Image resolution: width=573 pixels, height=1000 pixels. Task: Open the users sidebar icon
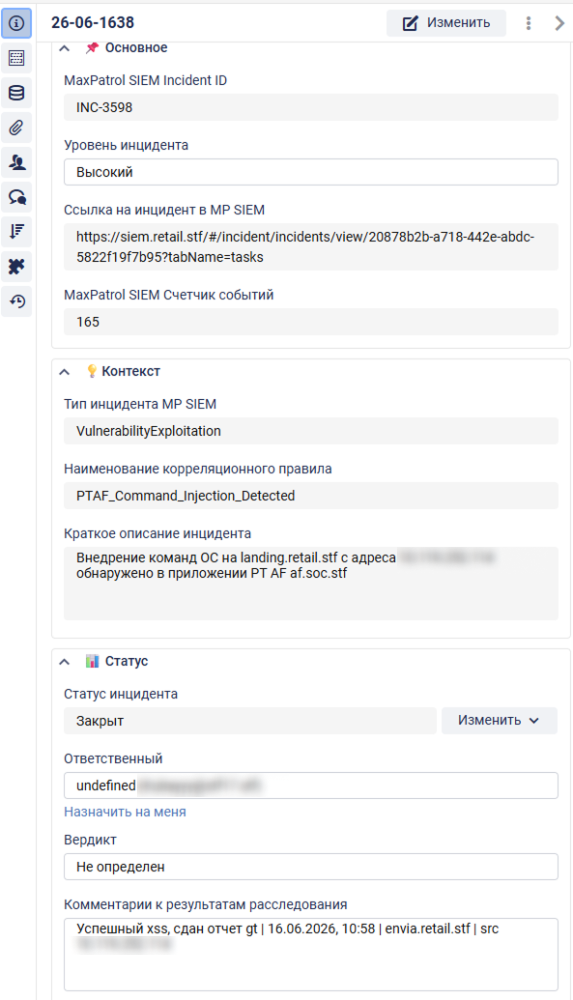pos(17,163)
